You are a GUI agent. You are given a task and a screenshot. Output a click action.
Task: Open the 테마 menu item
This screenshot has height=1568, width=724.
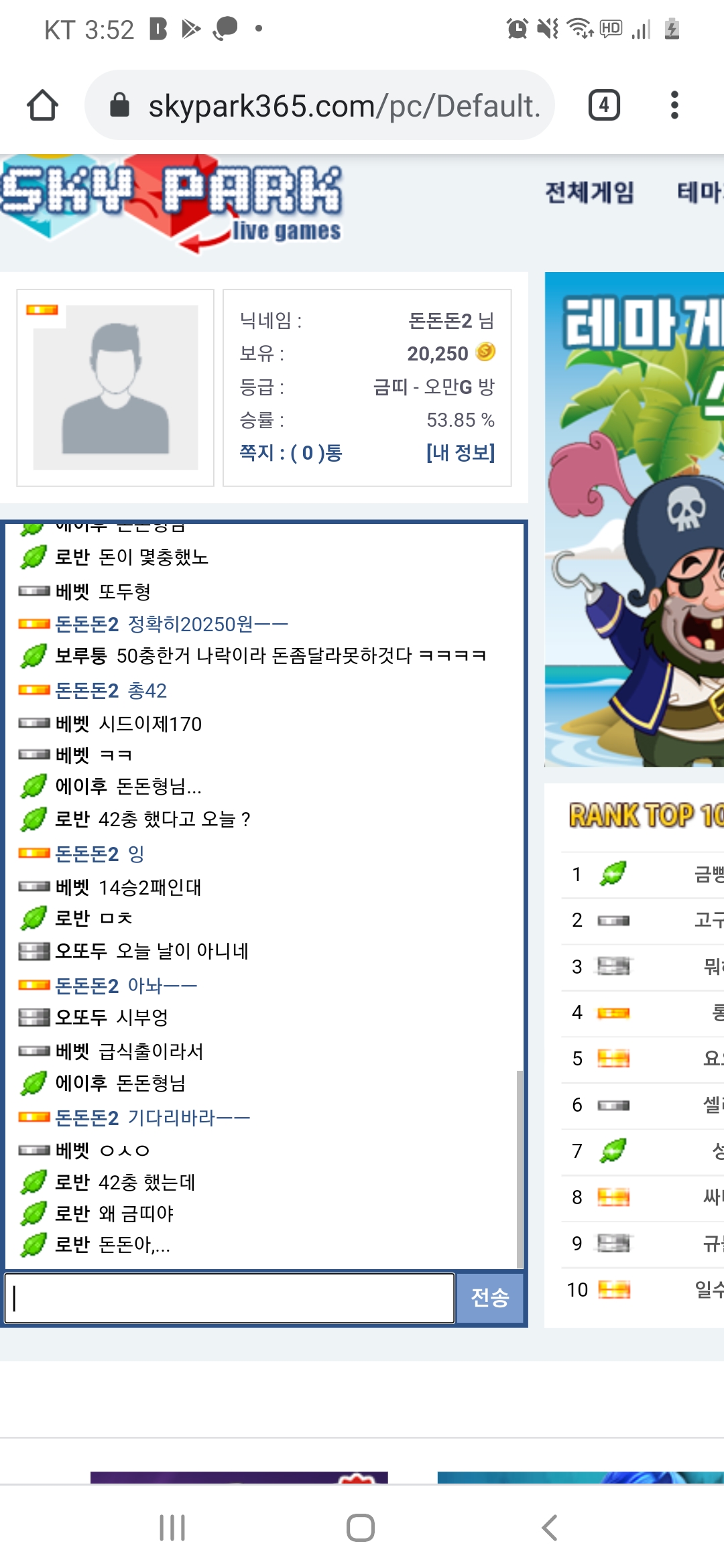point(700,193)
